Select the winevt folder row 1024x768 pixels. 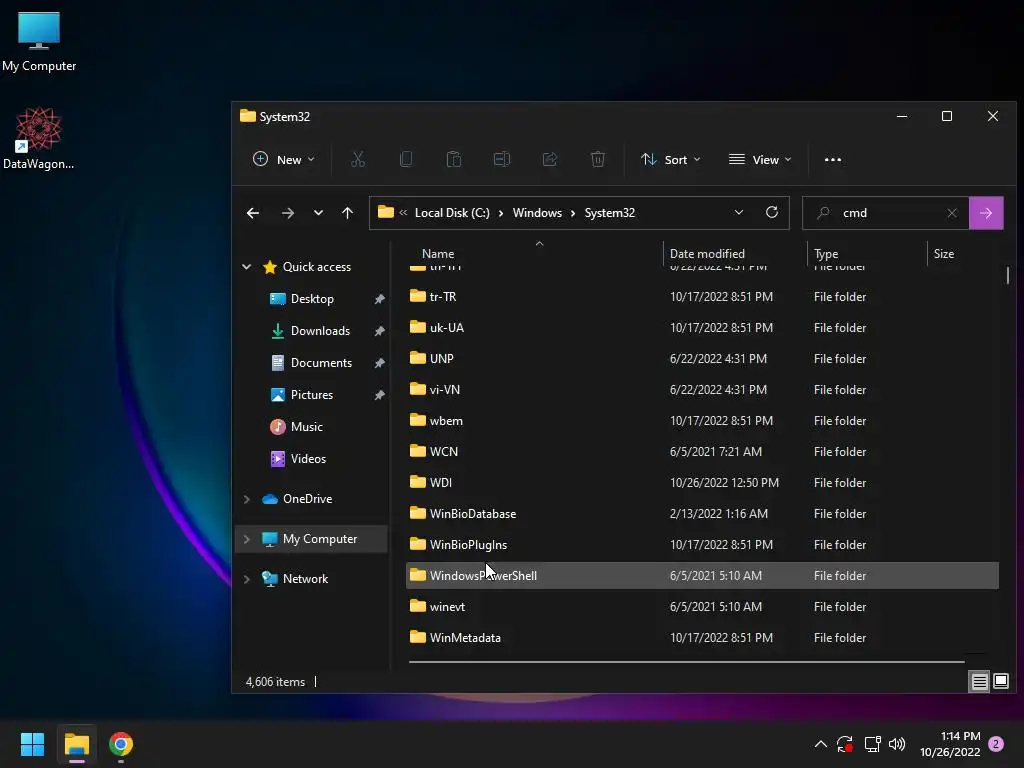[x=702, y=607]
